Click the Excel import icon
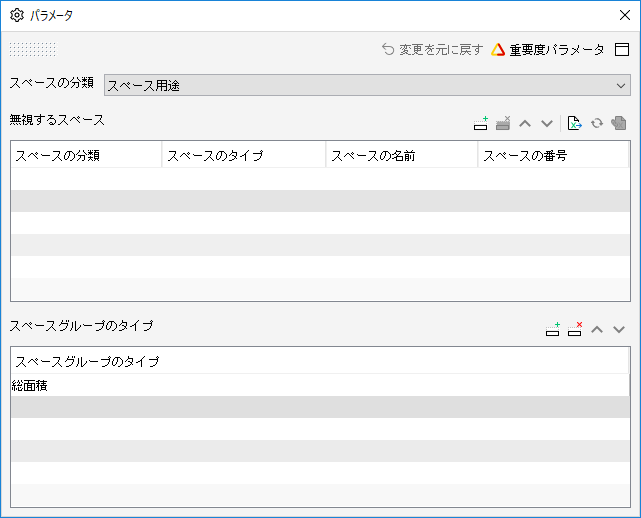Image resolution: width=641 pixels, height=518 pixels. (574, 123)
